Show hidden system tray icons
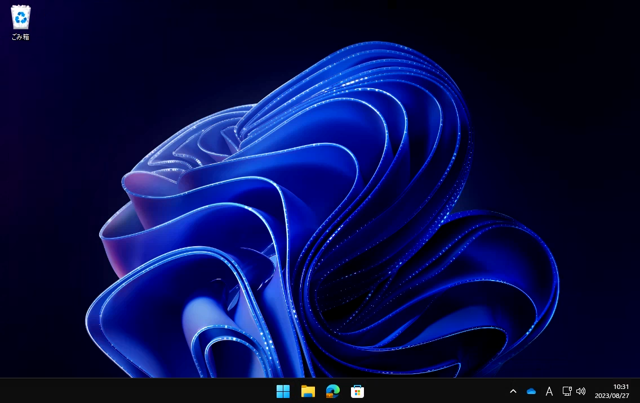Viewport: 640px width, 403px height. point(513,391)
